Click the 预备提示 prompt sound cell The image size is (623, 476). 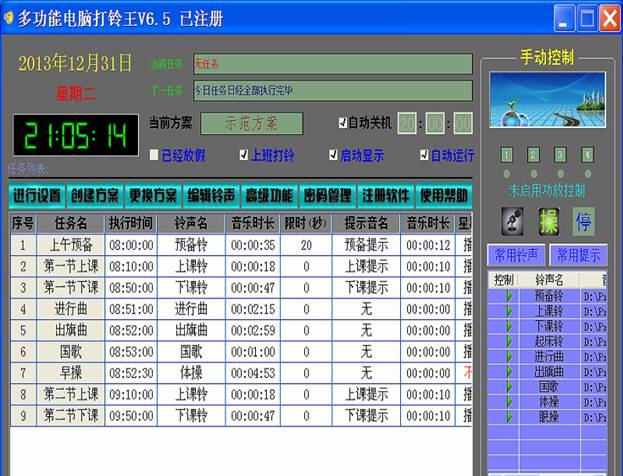(x=366, y=245)
